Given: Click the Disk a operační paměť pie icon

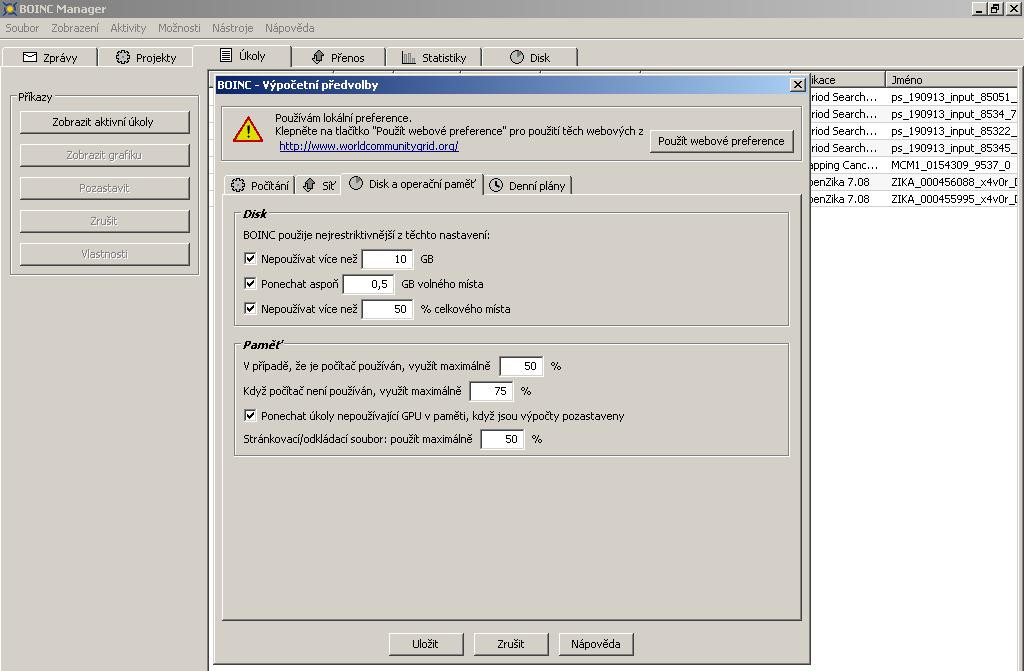Looking at the screenshot, I should coord(356,184).
